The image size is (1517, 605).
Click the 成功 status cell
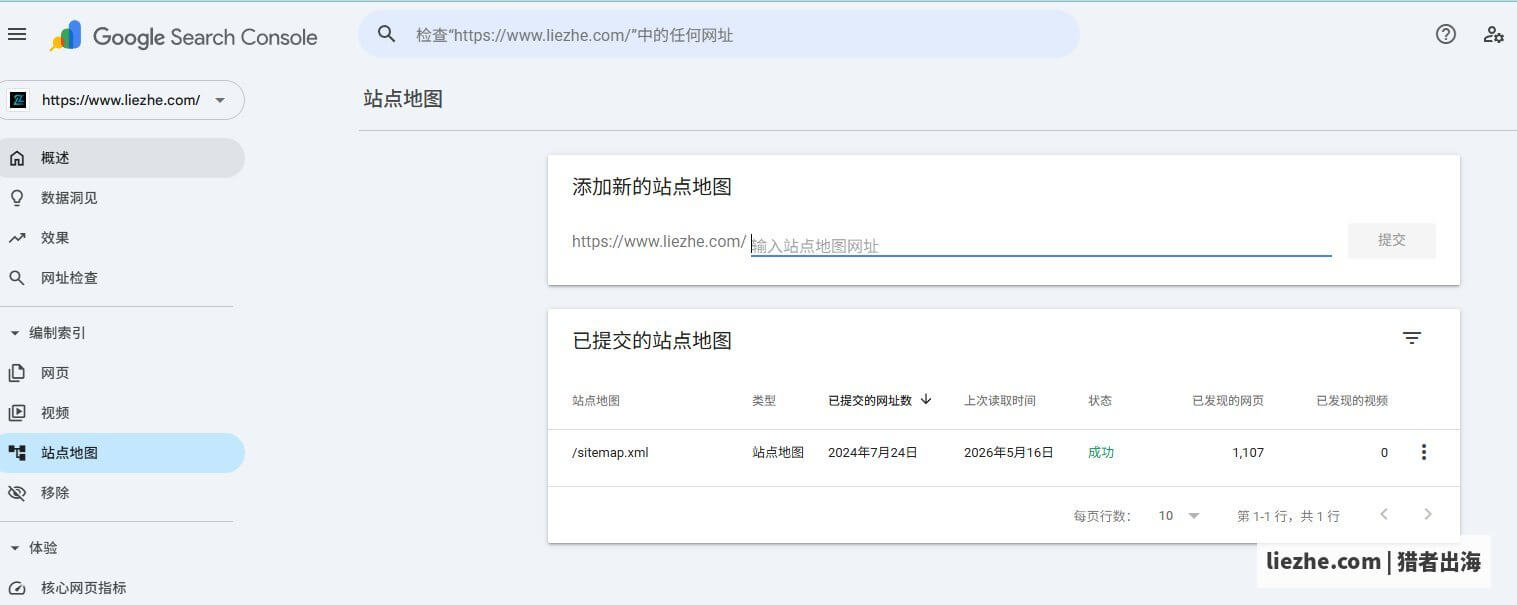click(x=1101, y=453)
